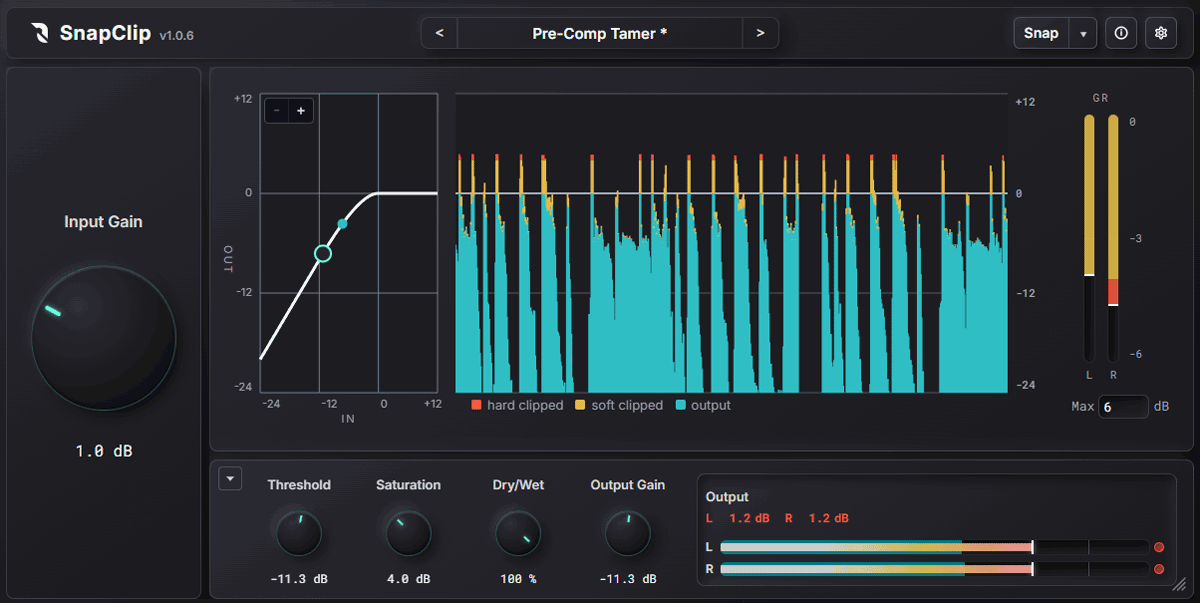Click the Max dB input field
Screen dimensions: 1200x603
pyautogui.click(x=1122, y=407)
